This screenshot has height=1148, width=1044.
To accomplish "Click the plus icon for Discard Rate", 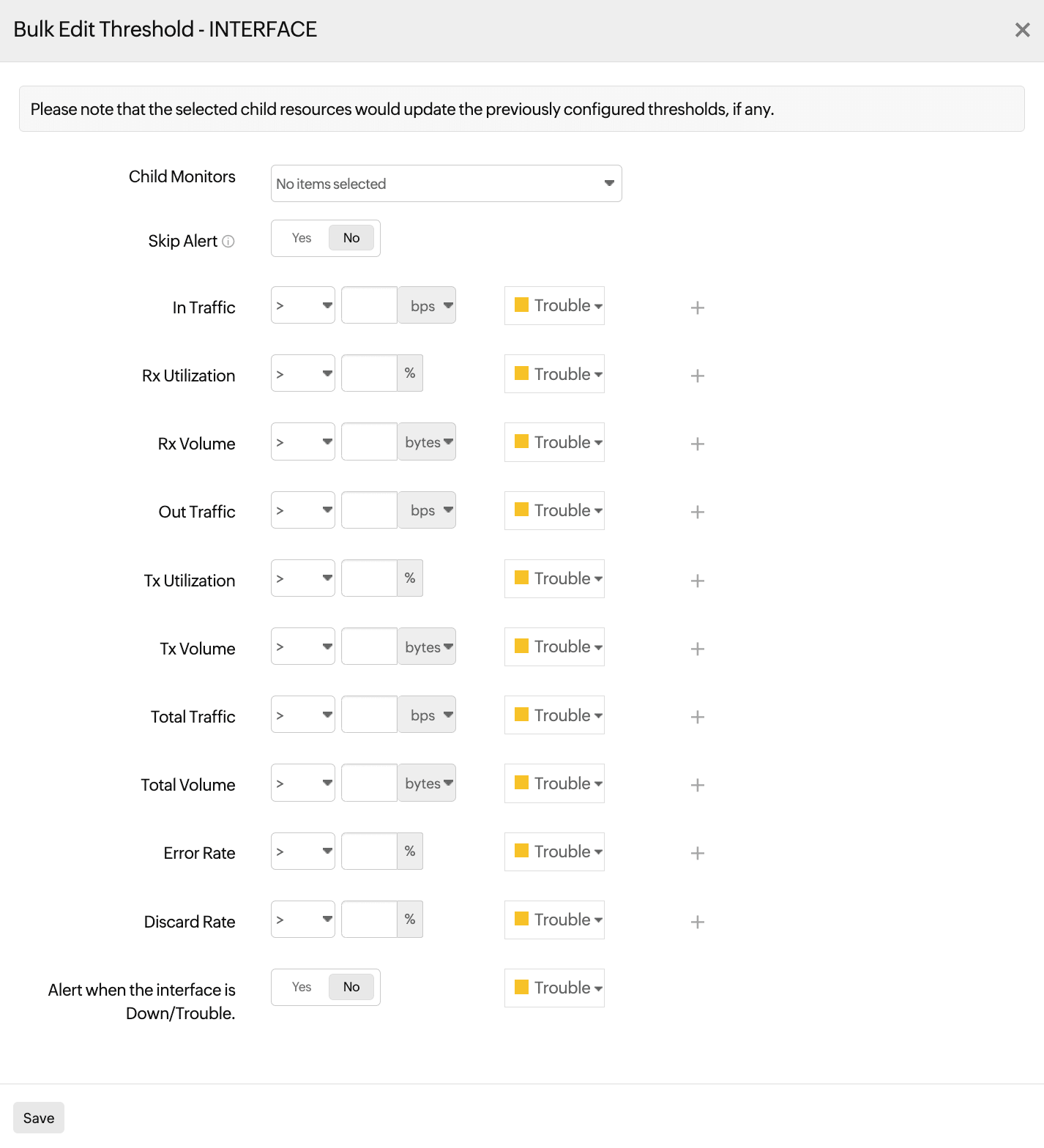I will (697, 922).
